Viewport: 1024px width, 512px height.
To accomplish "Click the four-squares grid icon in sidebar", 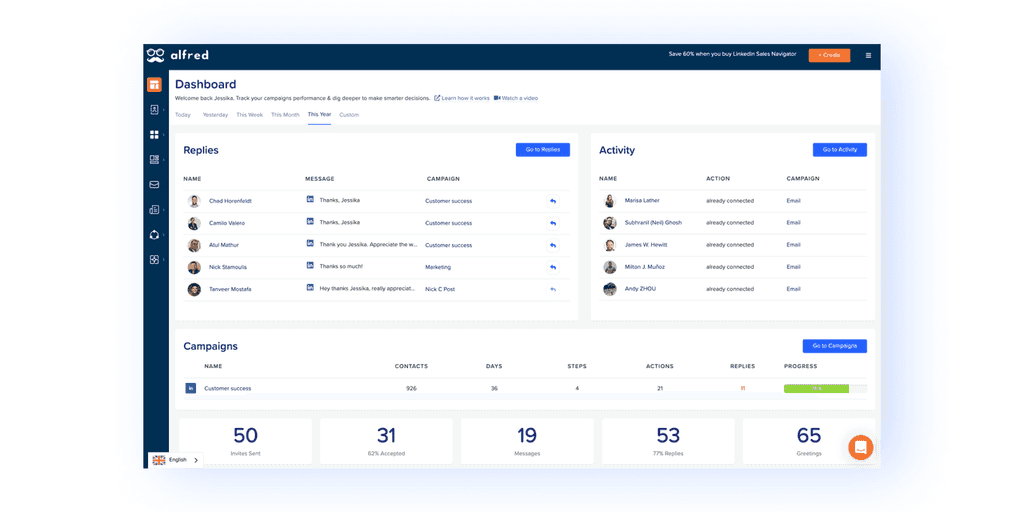I will tap(154, 135).
